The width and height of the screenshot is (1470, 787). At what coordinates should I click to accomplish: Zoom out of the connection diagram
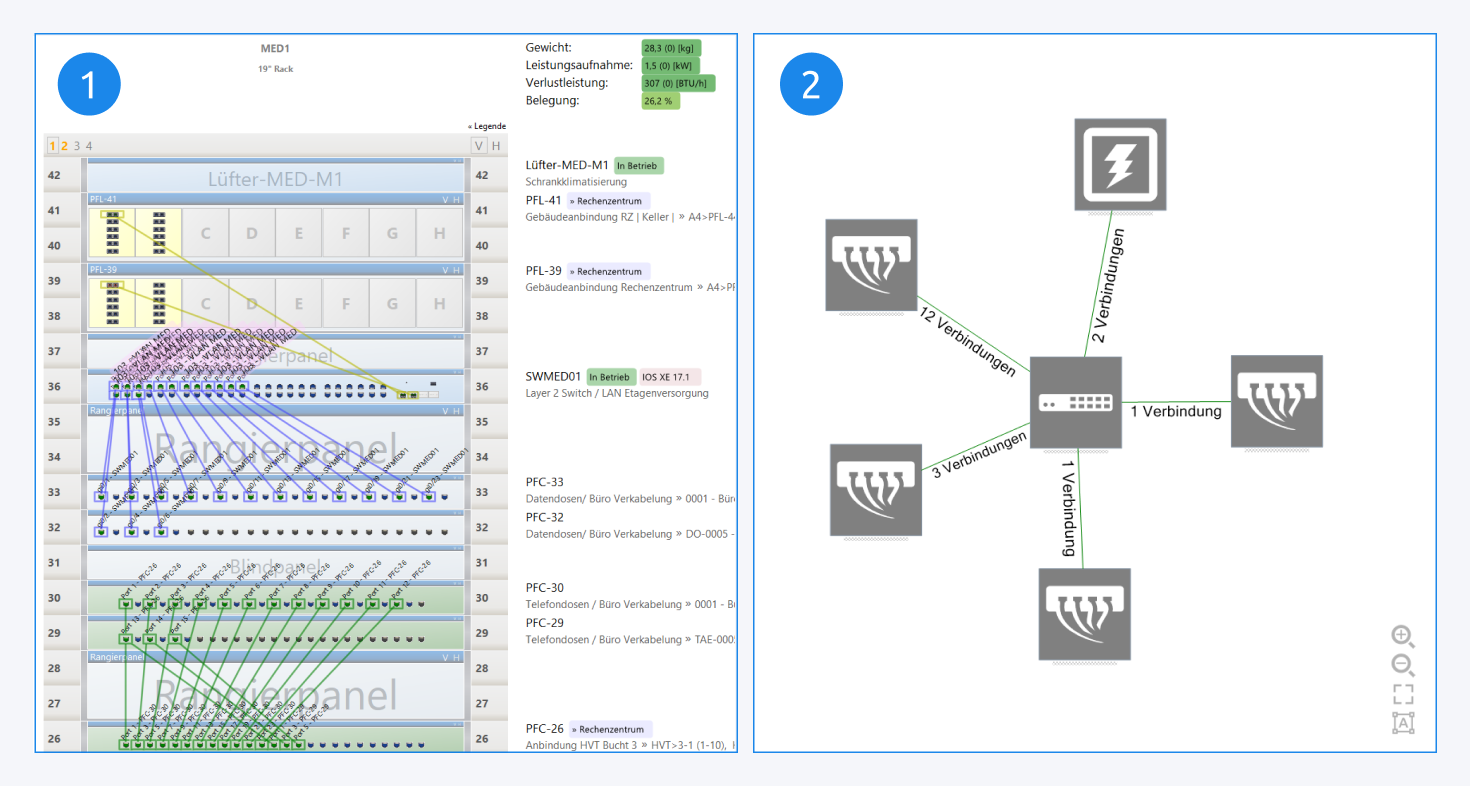click(x=1402, y=665)
